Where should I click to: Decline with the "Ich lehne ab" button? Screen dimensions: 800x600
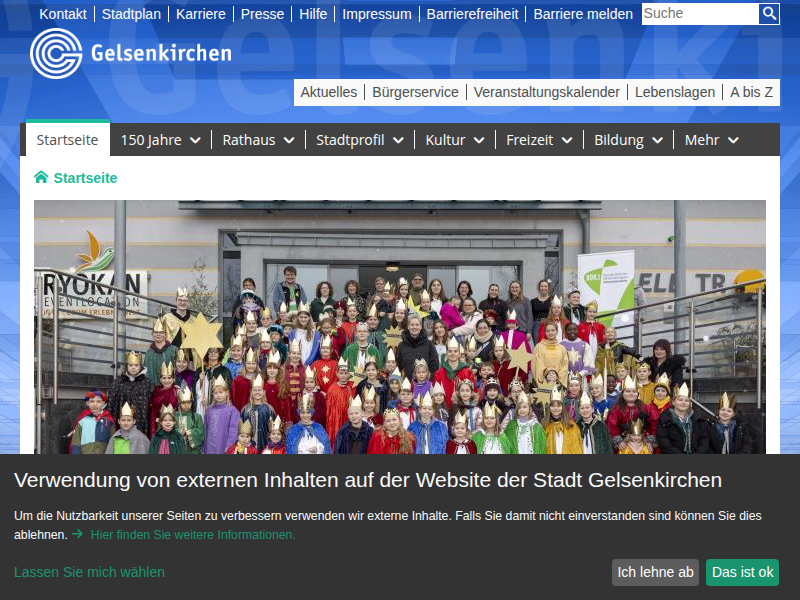coord(655,572)
